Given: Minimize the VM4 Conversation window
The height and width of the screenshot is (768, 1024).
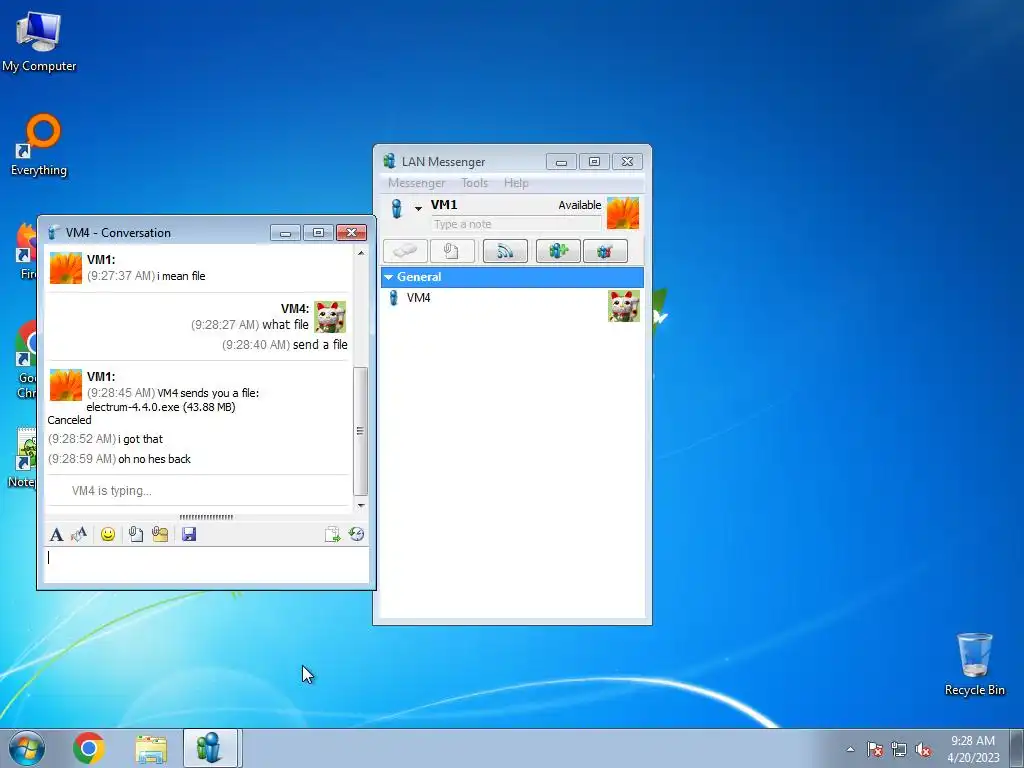Looking at the screenshot, I should click(x=285, y=232).
